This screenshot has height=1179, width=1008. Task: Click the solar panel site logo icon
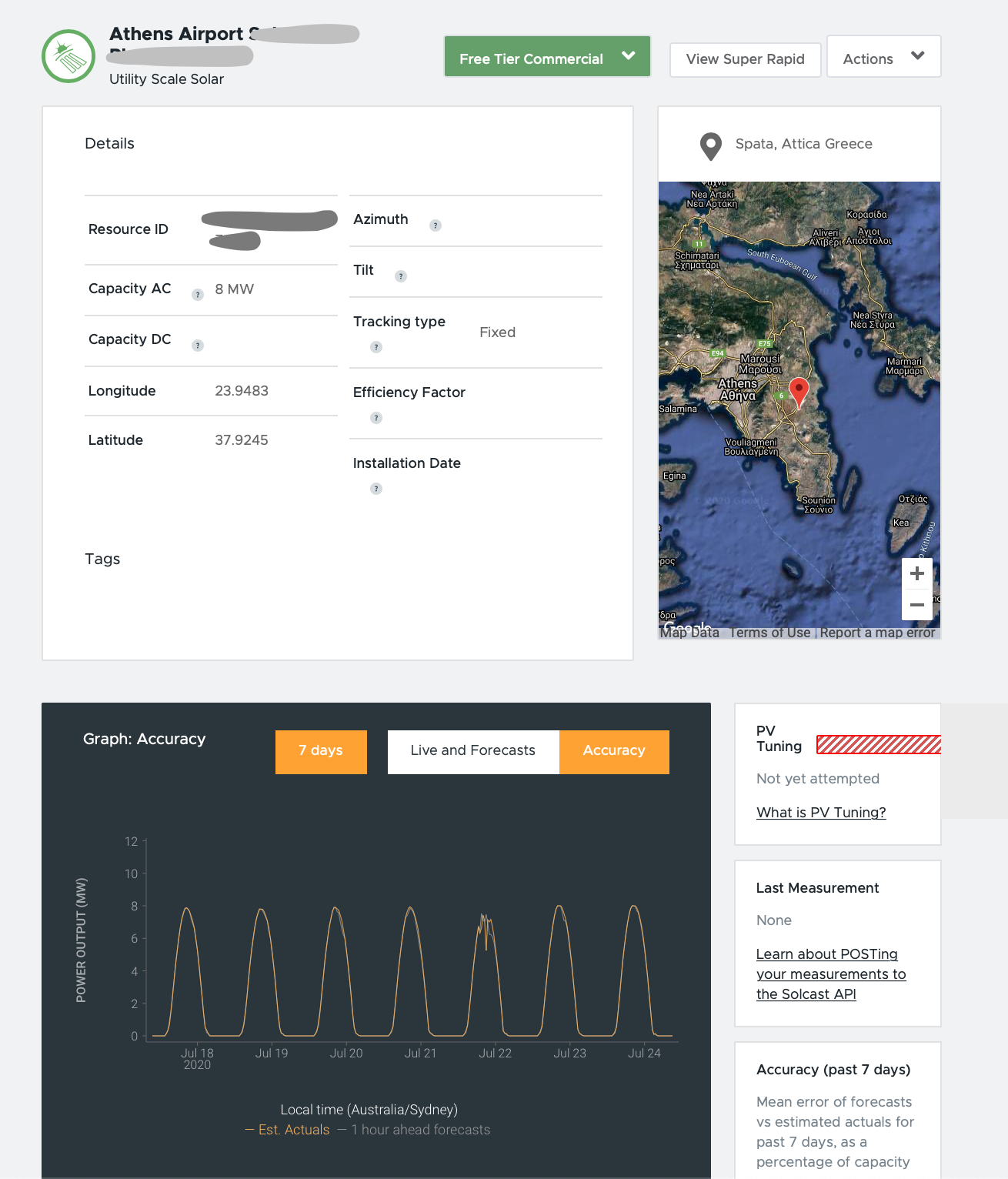[x=68, y=56]
